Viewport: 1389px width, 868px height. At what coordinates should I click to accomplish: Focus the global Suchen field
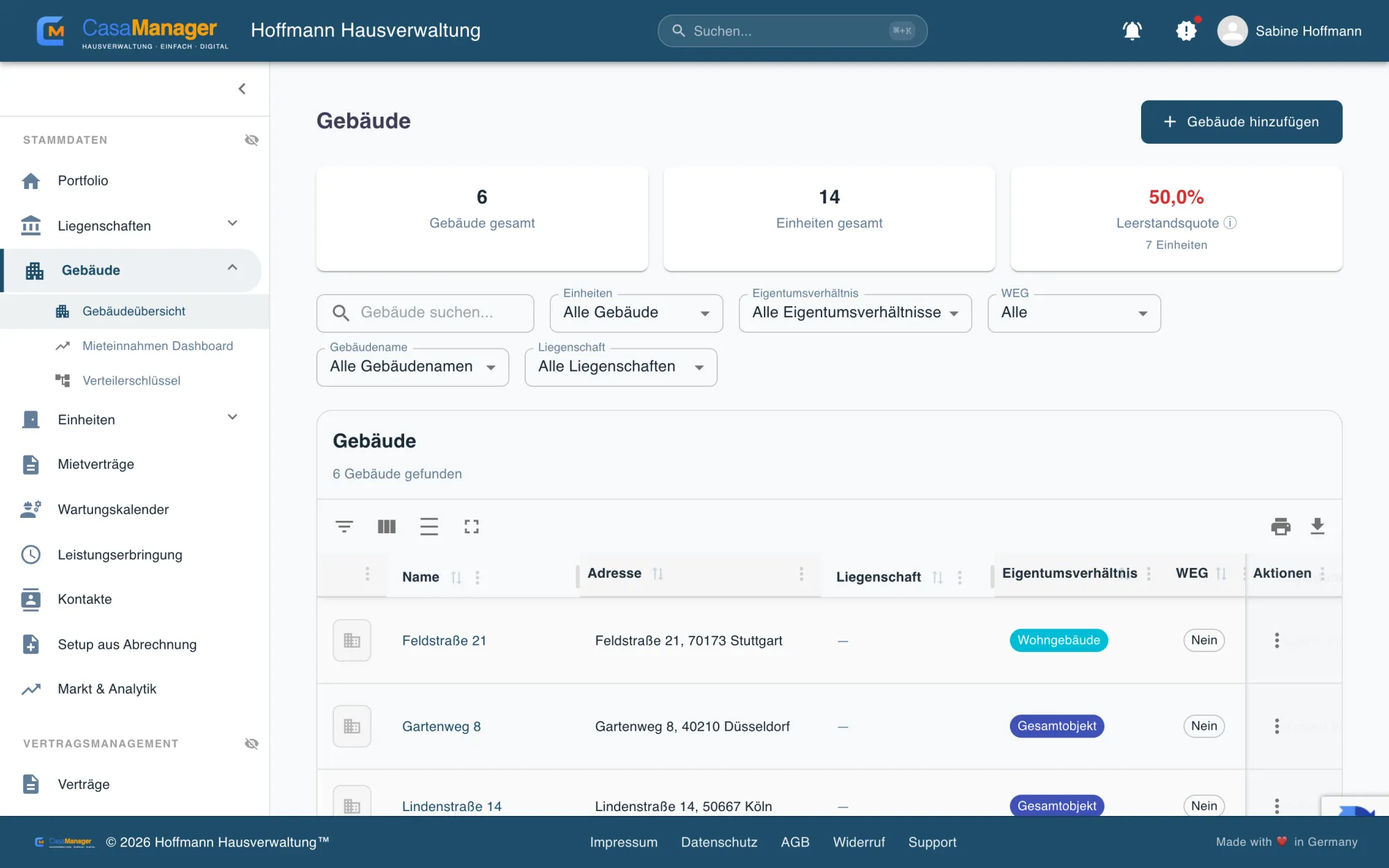(792, 31)
